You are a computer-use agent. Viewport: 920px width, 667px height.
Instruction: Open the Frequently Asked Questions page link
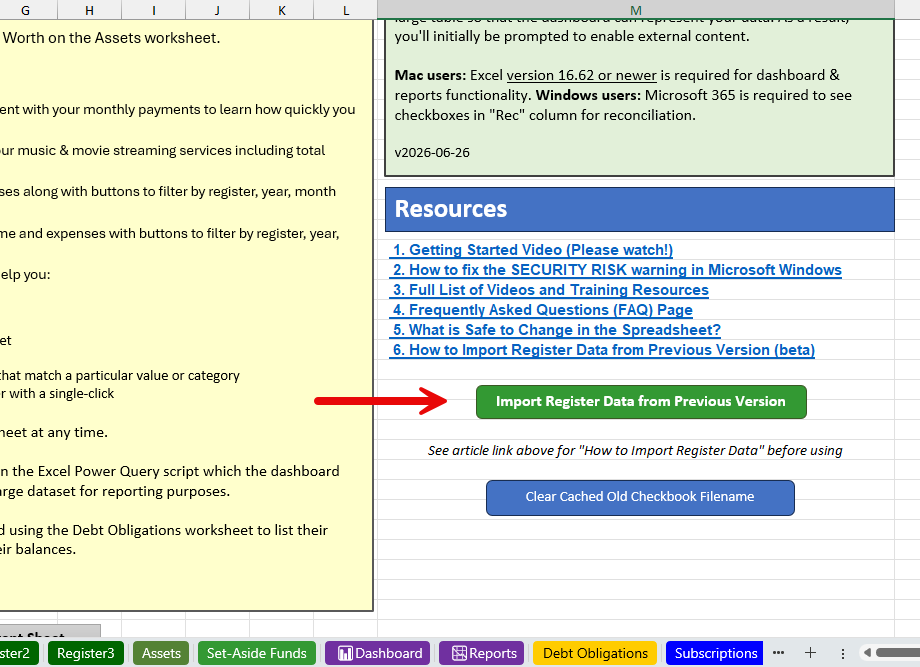coord(543,310)
